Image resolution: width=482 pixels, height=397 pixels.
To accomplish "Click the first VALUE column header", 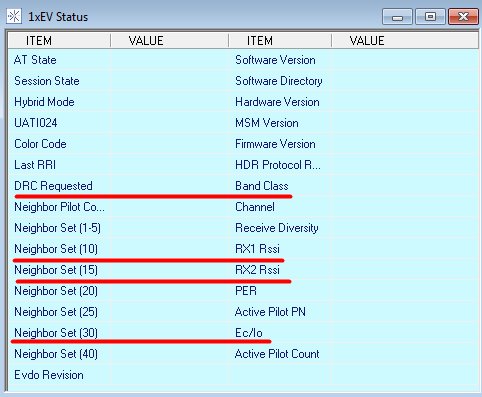I will tap(169, 41).
